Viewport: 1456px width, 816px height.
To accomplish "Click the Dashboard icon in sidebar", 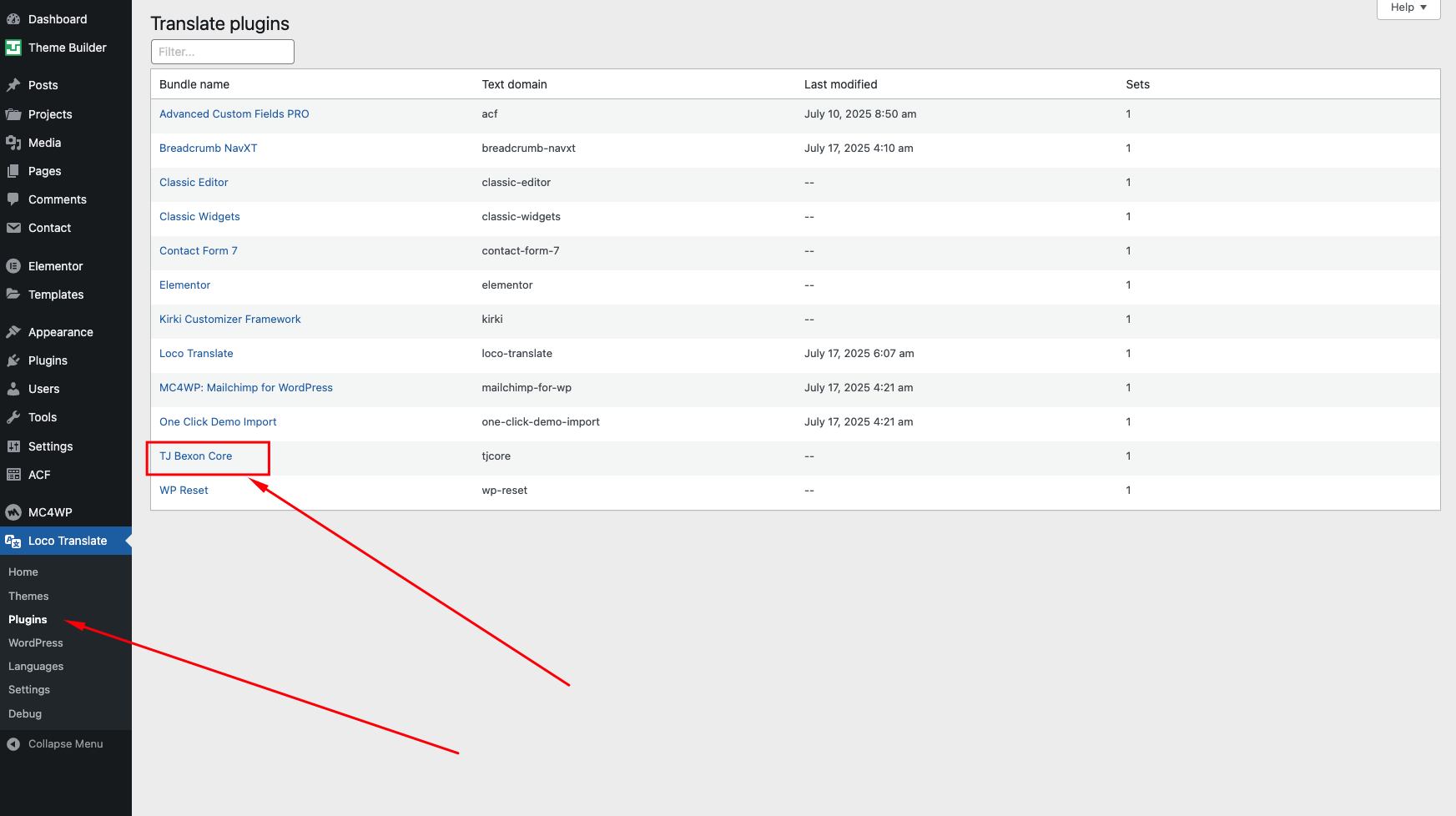I will [x=13, y=19].
